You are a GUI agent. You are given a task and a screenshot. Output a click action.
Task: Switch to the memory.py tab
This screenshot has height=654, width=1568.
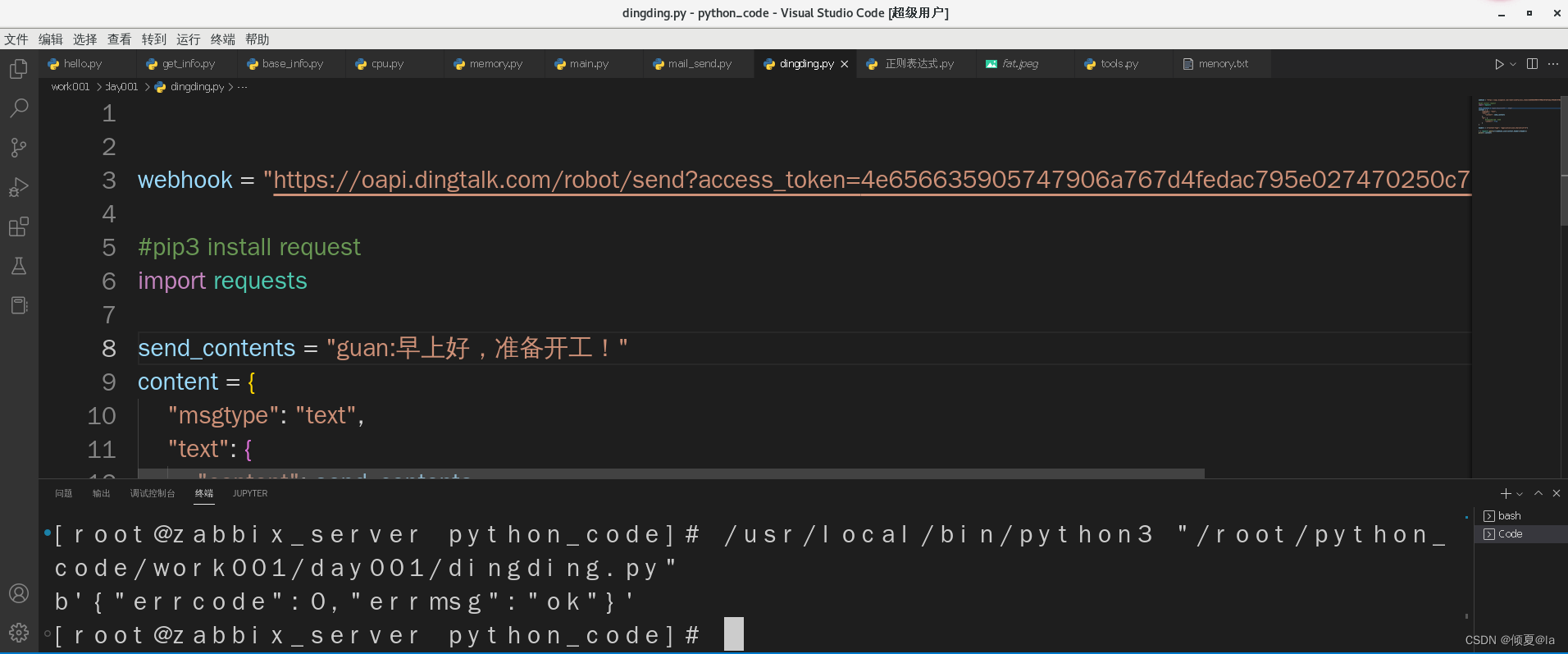(495, 64)
